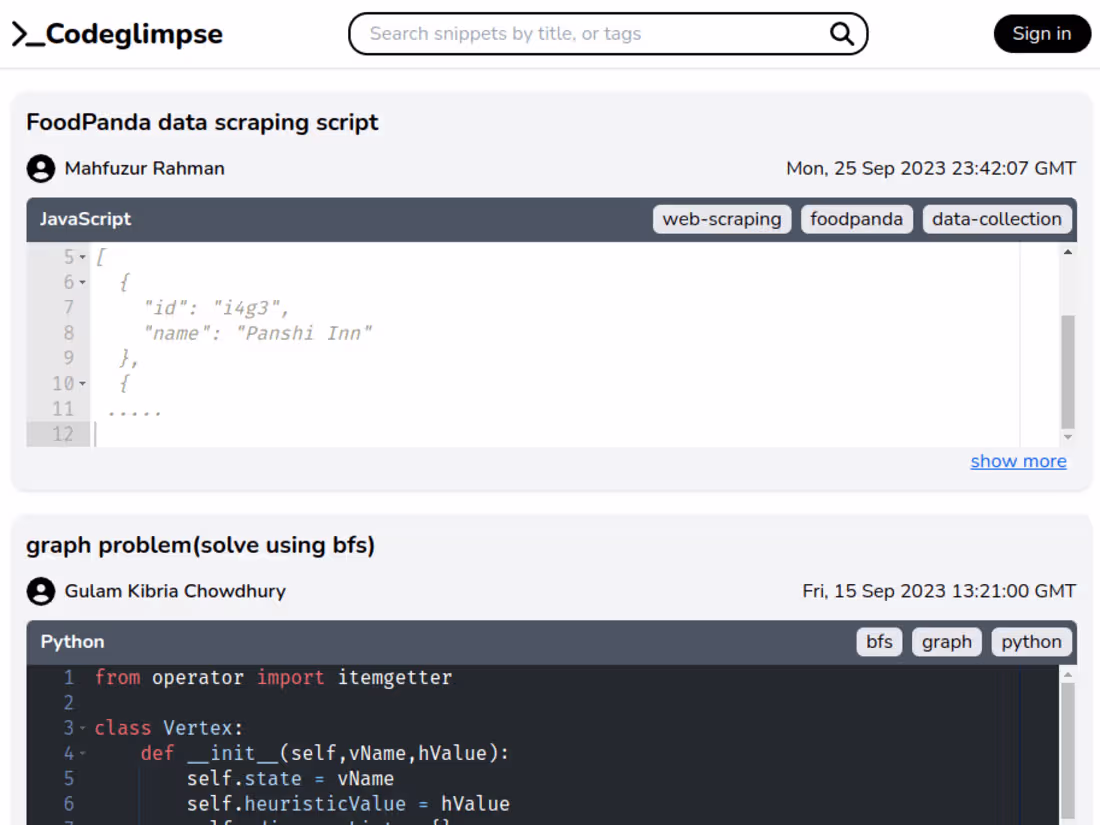1100x825 pixels.
Task: Open the FoodPanda data scraping script snippet
Action: 202,122
